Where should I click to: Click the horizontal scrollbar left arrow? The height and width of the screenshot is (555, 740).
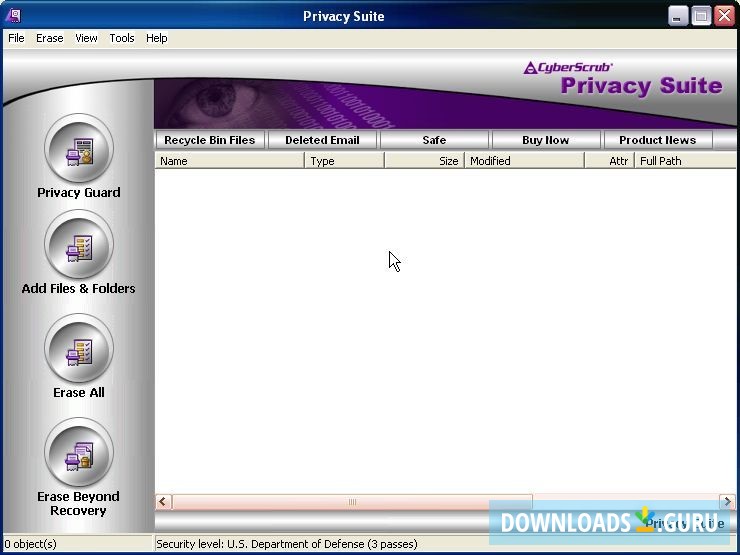(x=163, y=502)
